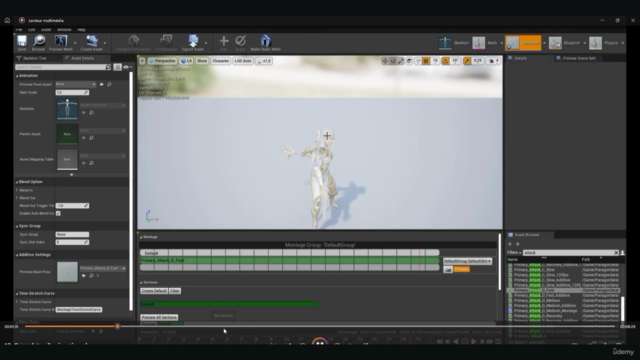
Task: Click the Reimport Animation icon
Action: coord(133,41)
